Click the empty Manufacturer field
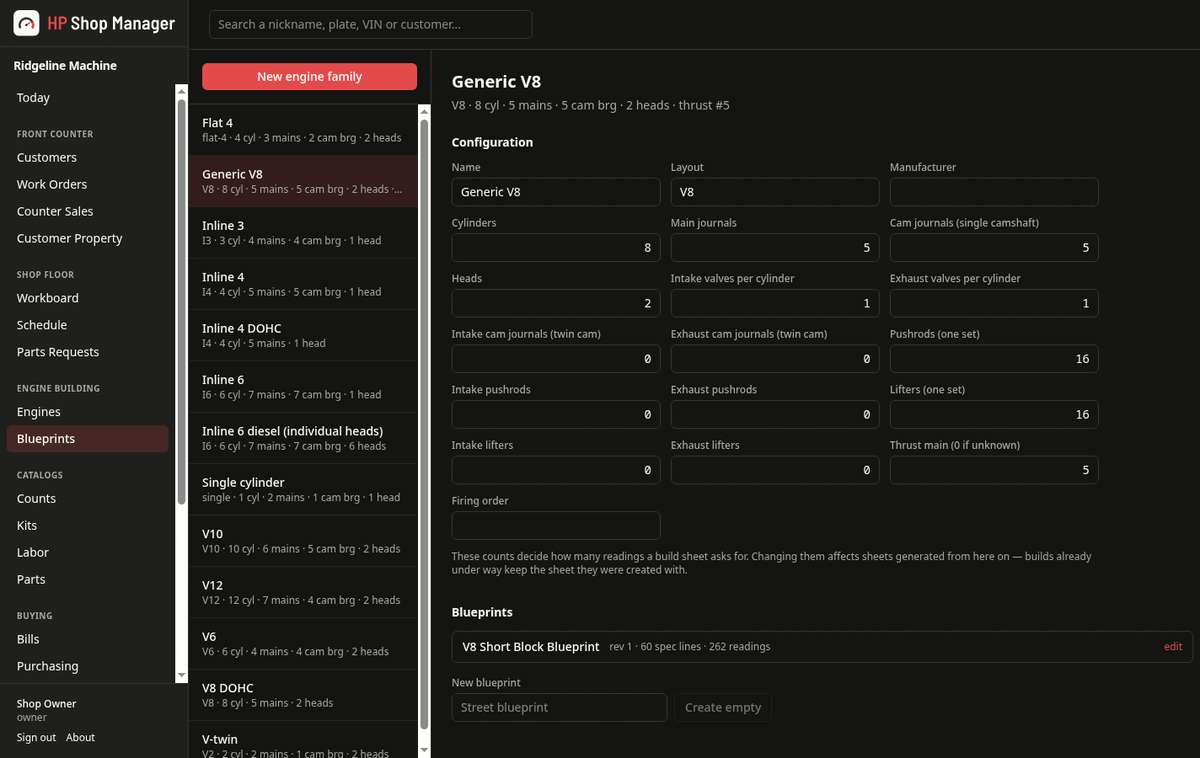Viewport: 1200px width, 758px height. click(x=994, y=192)
